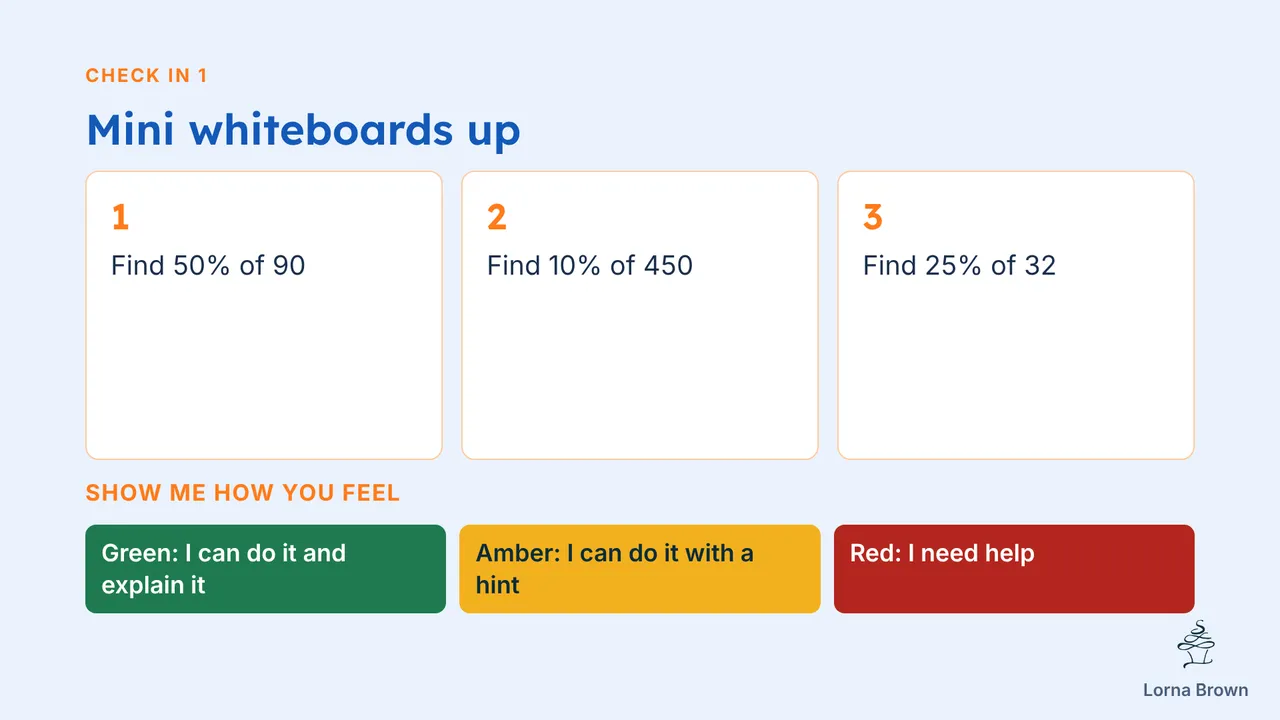Screen dimensions: 1280x720
Task: Click the orange number 3 heading
Action: point(873,217)
